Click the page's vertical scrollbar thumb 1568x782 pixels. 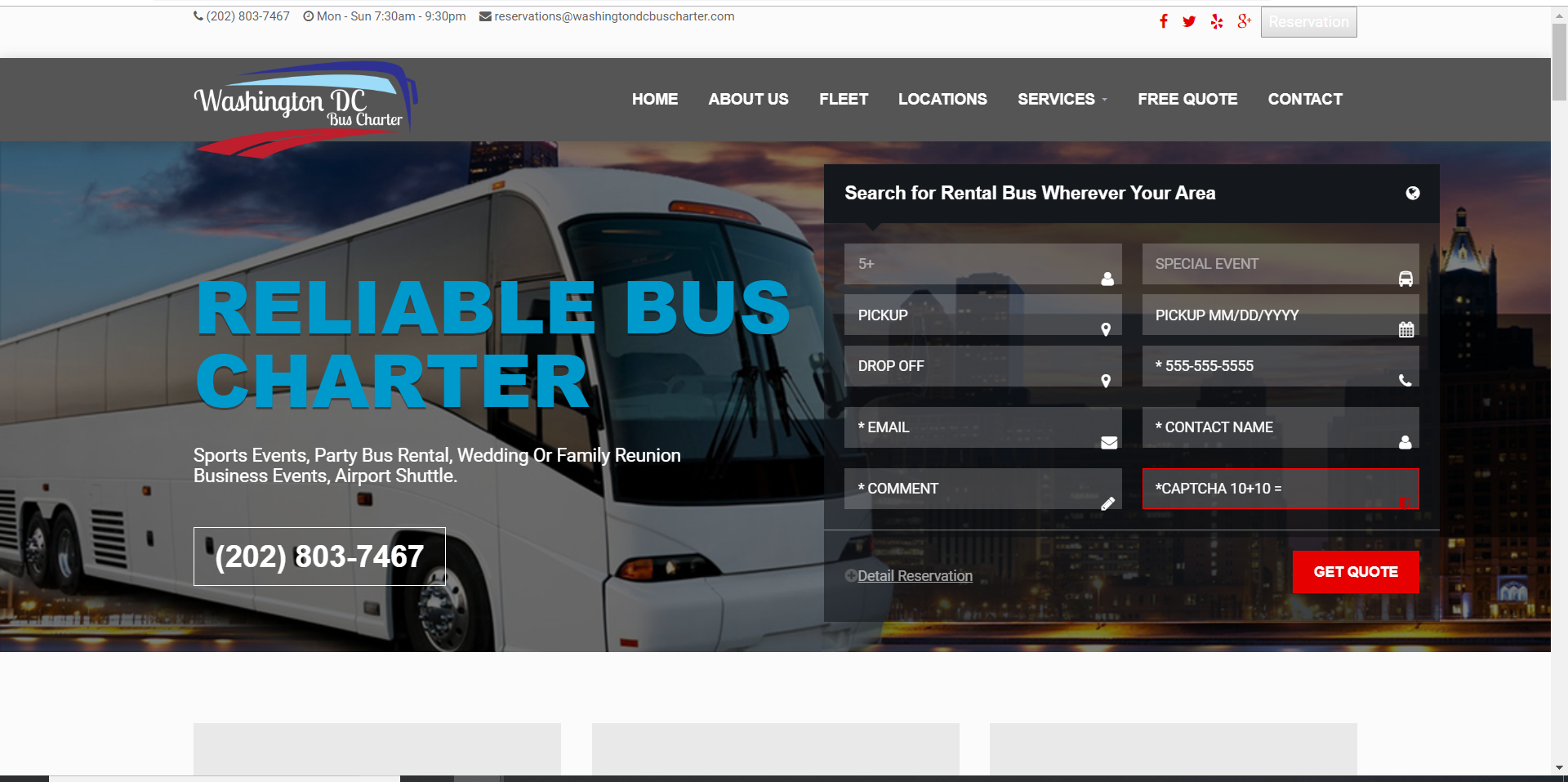(1559, 61)
